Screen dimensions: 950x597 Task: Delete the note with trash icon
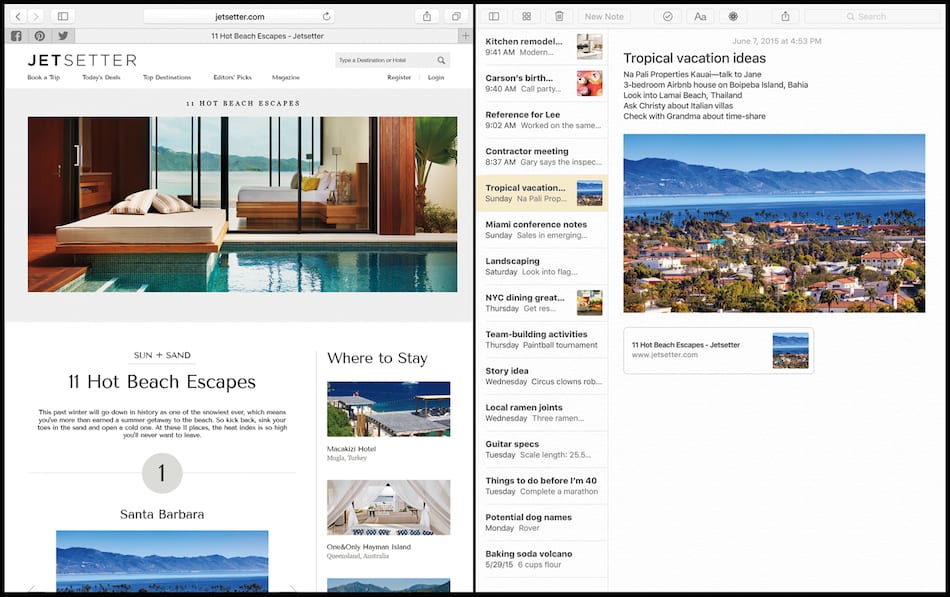[x=559, y=16]
